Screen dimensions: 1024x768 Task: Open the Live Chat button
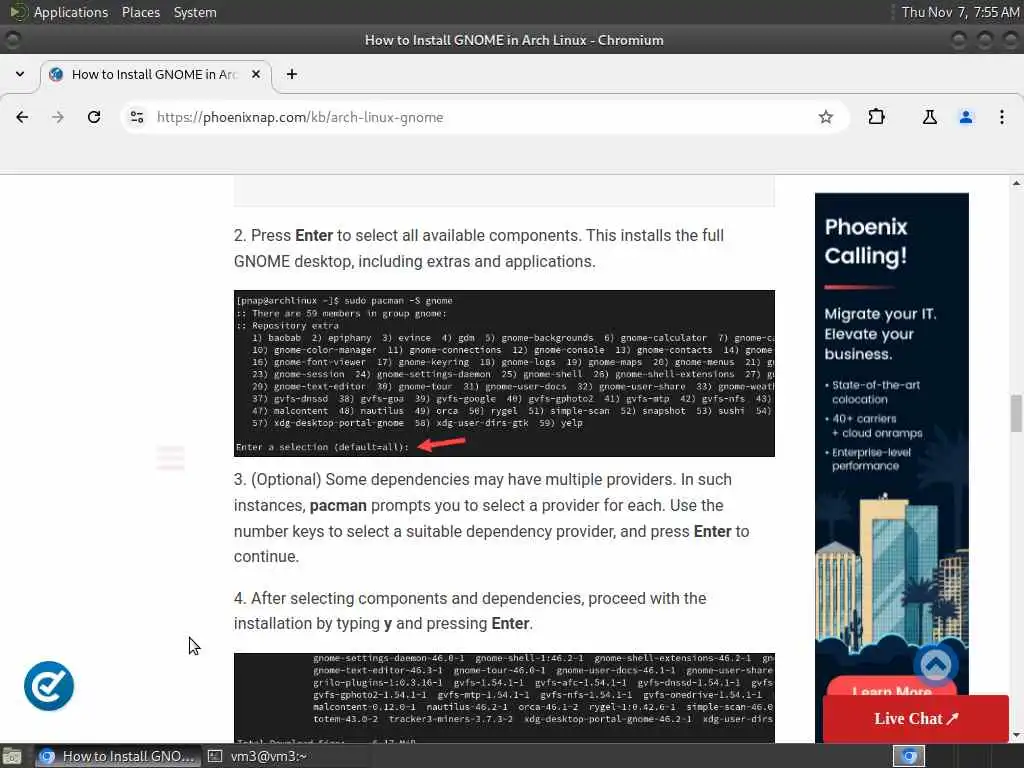916,718
